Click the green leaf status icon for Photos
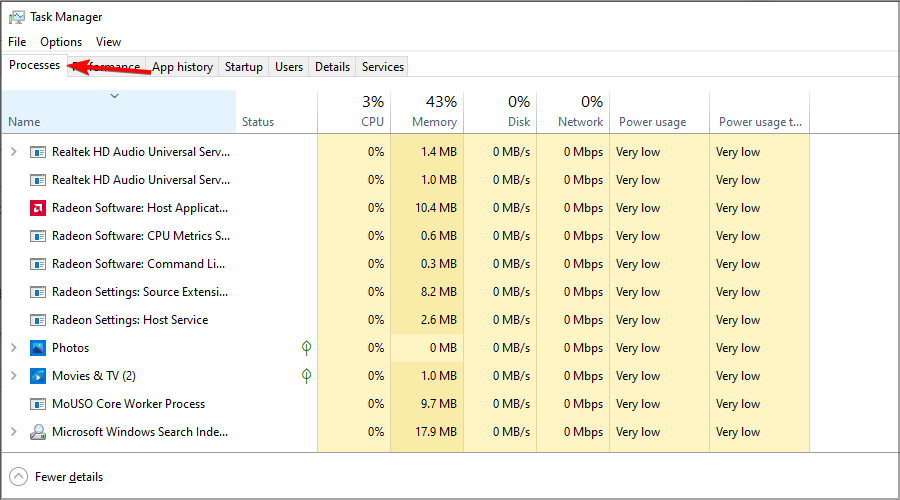Screen dimensions: 900x500 [307, 347]
